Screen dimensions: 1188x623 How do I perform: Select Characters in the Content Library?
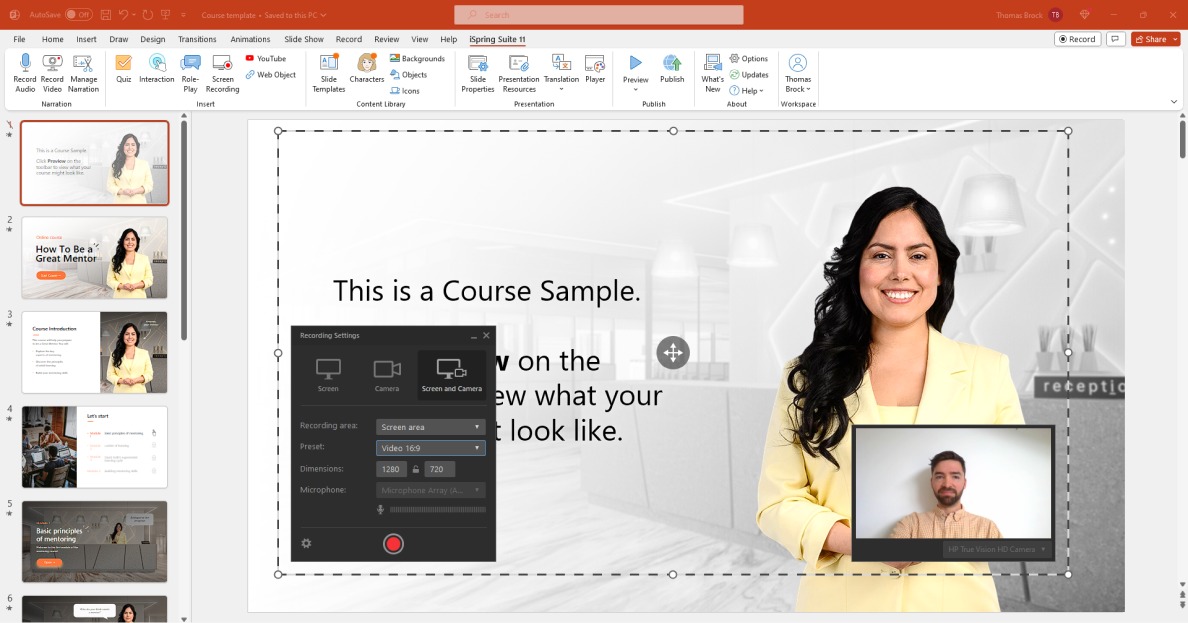[366, 70]
